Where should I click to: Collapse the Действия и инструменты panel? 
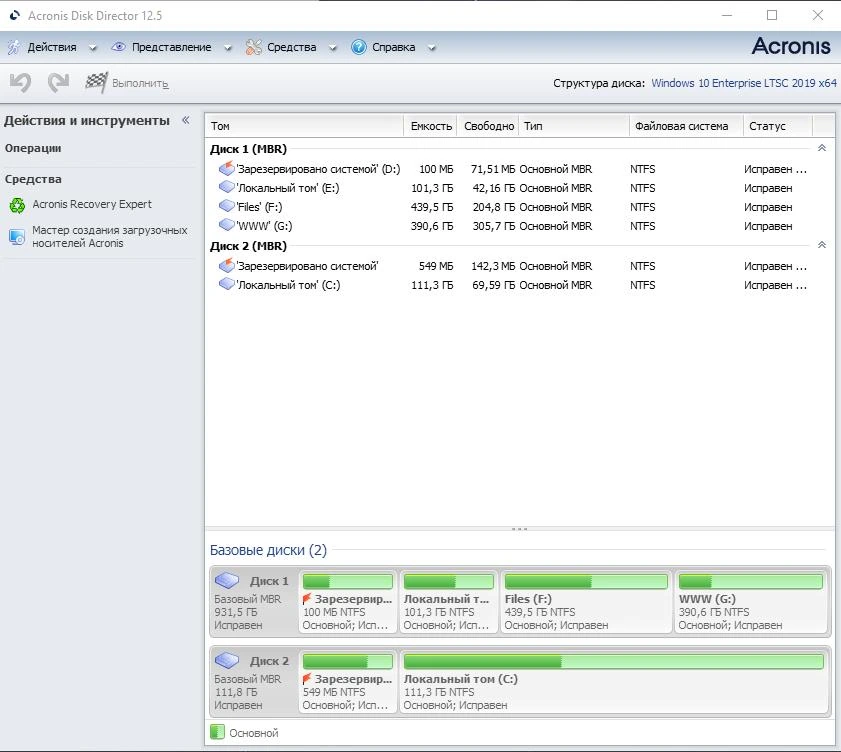(x=186, y=120)
